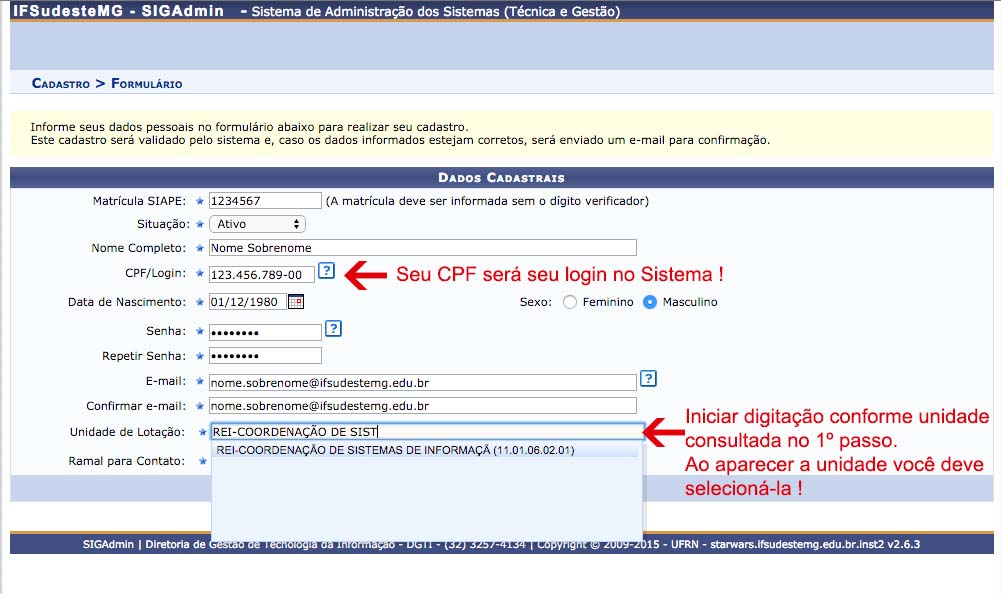Image resolution: width=1001 pixels, height=594 pixels.
Task: Click the Confirmar e-mail input field
Action: coord(422,406)
